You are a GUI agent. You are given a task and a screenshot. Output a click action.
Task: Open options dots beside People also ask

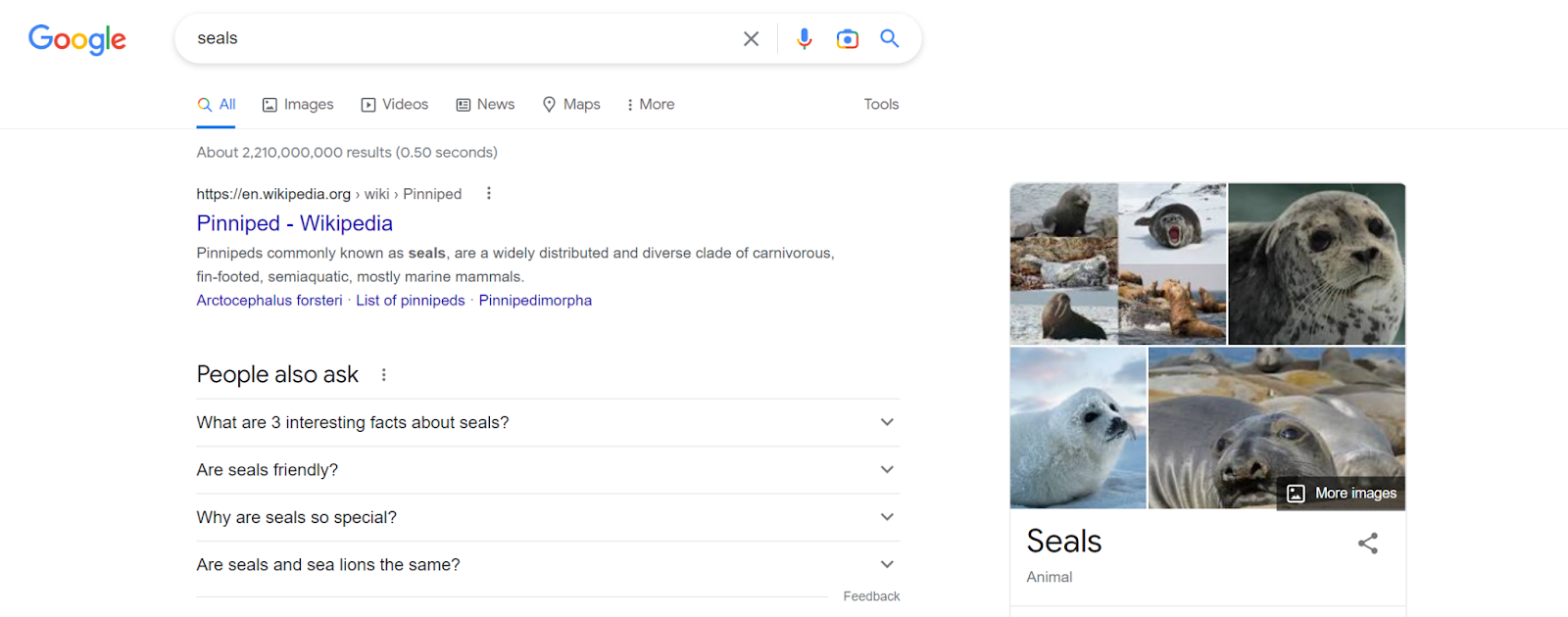384,375
